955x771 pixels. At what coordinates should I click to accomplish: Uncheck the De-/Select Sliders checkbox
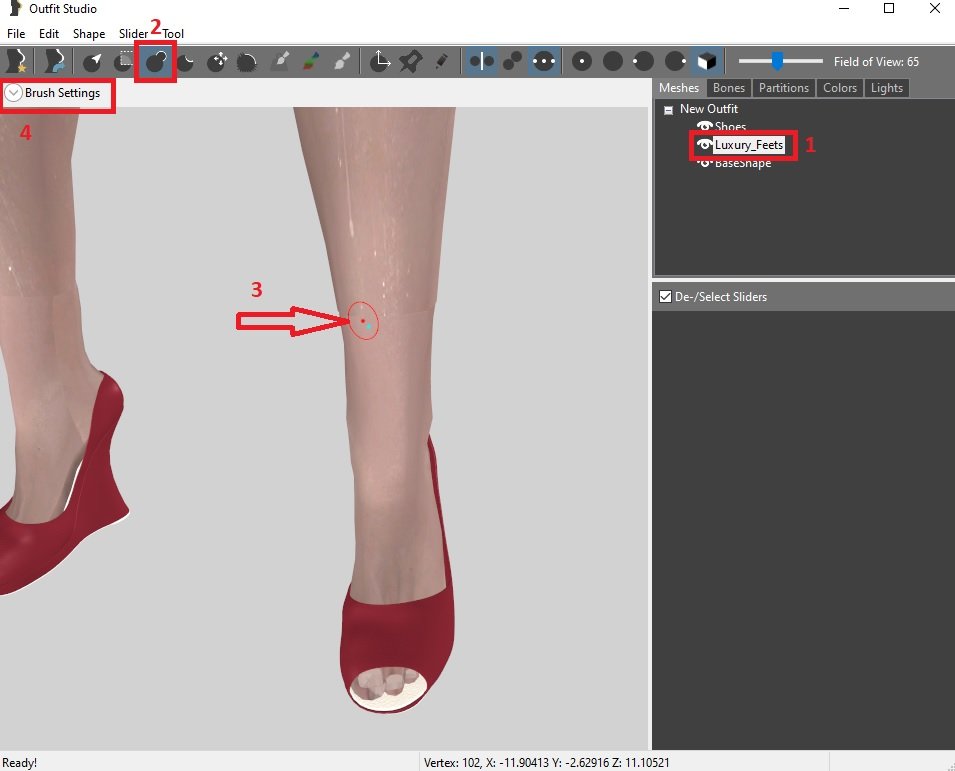point(665,297)
